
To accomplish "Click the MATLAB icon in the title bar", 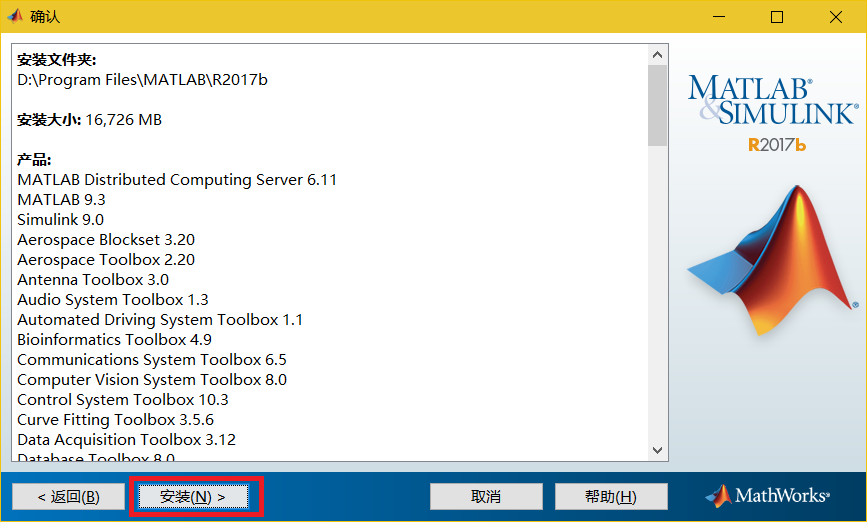I will point(15,16).
